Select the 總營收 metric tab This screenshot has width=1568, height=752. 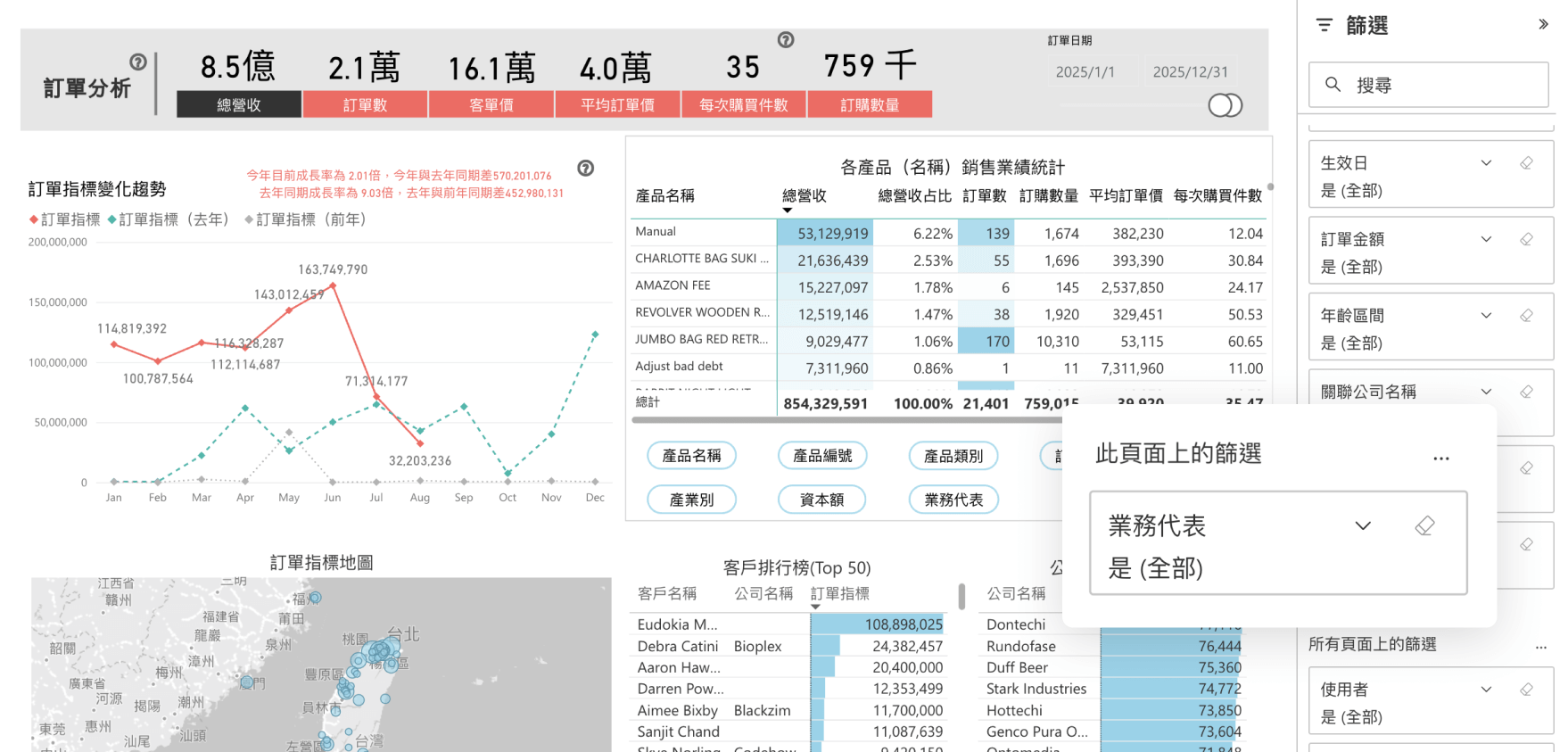pyautogui.click(x=239, y=104)
